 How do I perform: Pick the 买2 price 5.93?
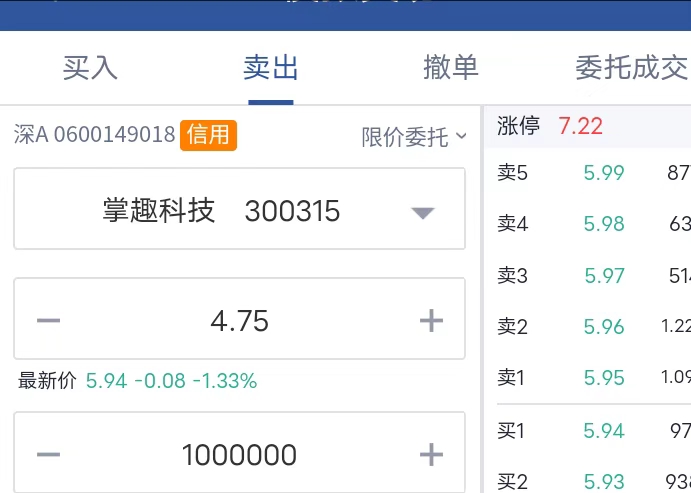pyautogui.click(x=604, y=482)
